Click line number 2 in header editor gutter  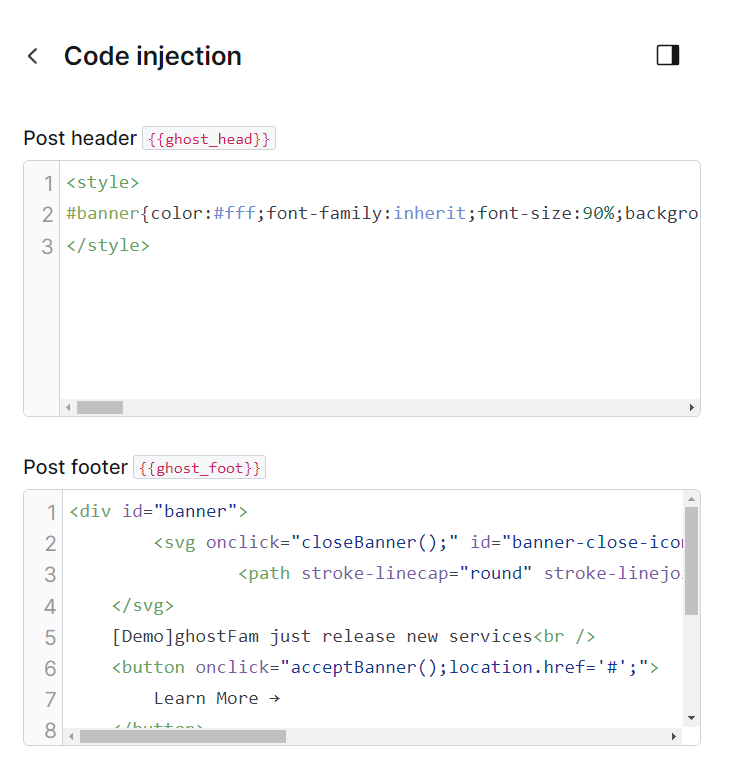(x=47, y=215)
